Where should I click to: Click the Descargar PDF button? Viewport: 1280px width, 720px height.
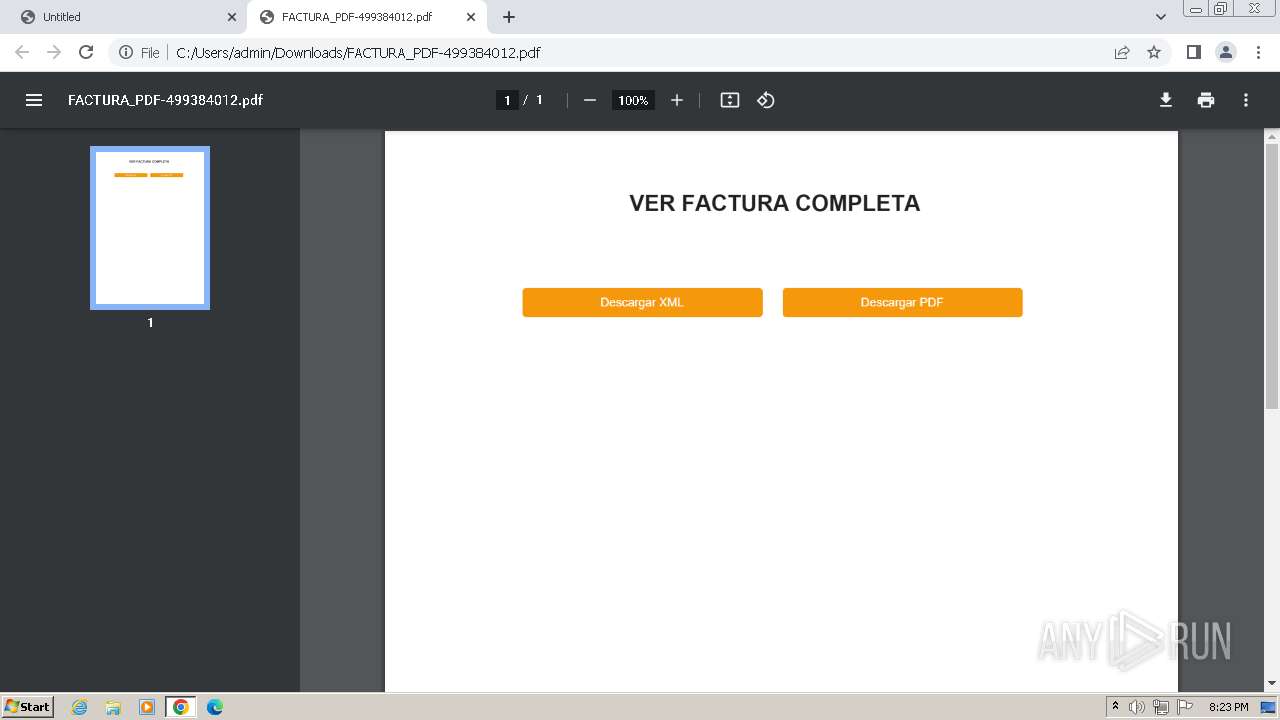pos(902,302)
